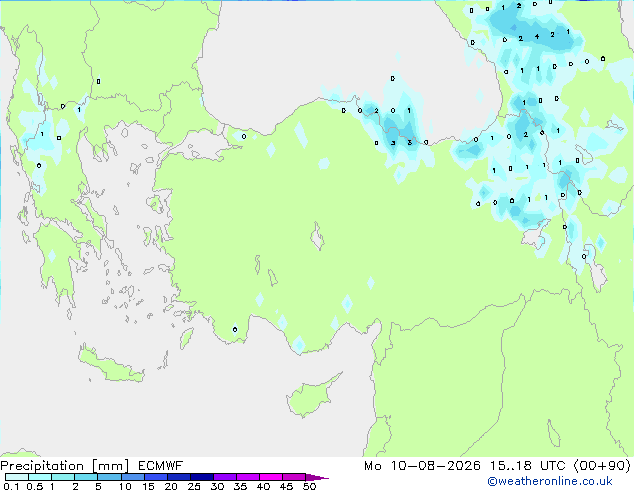Pick the 10–15 mm legend color box
This screenshot has width=634, height=490.
(132, 477)
